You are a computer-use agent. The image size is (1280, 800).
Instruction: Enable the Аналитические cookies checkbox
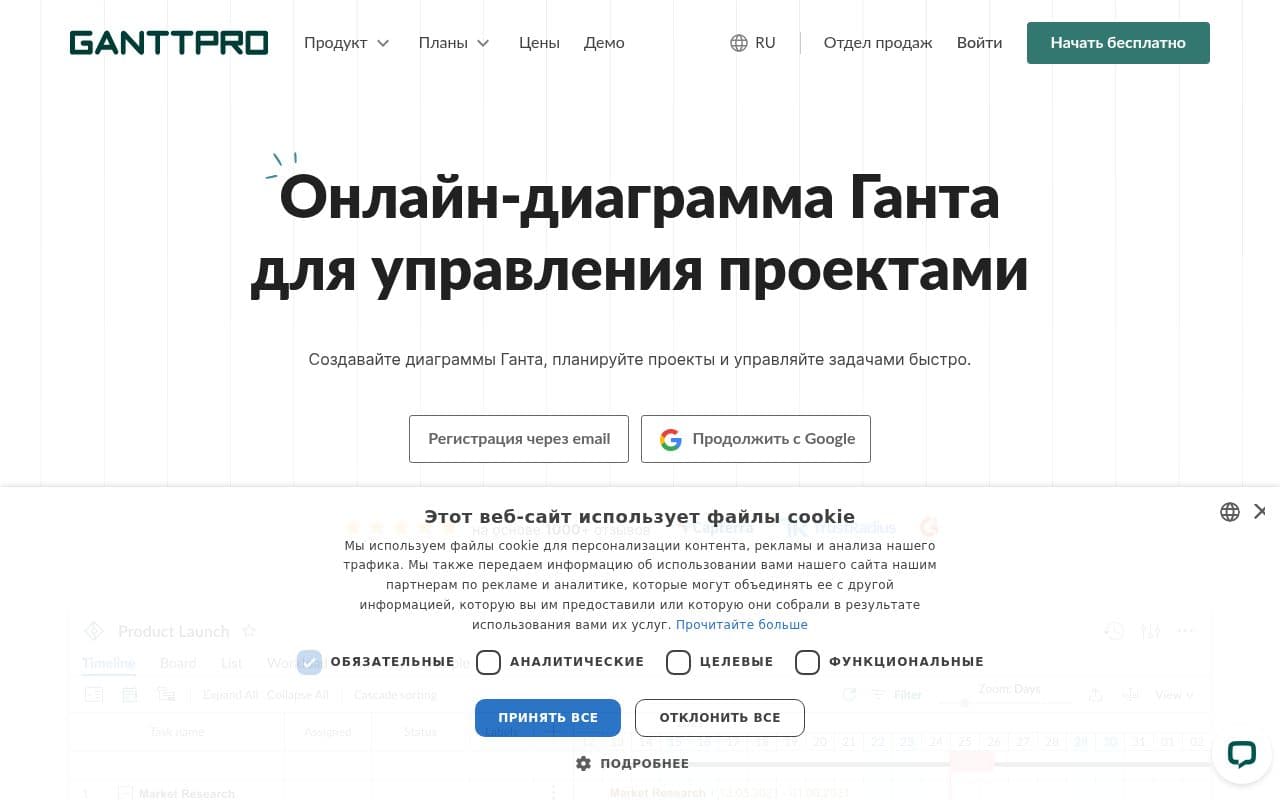tap(488, 662)
